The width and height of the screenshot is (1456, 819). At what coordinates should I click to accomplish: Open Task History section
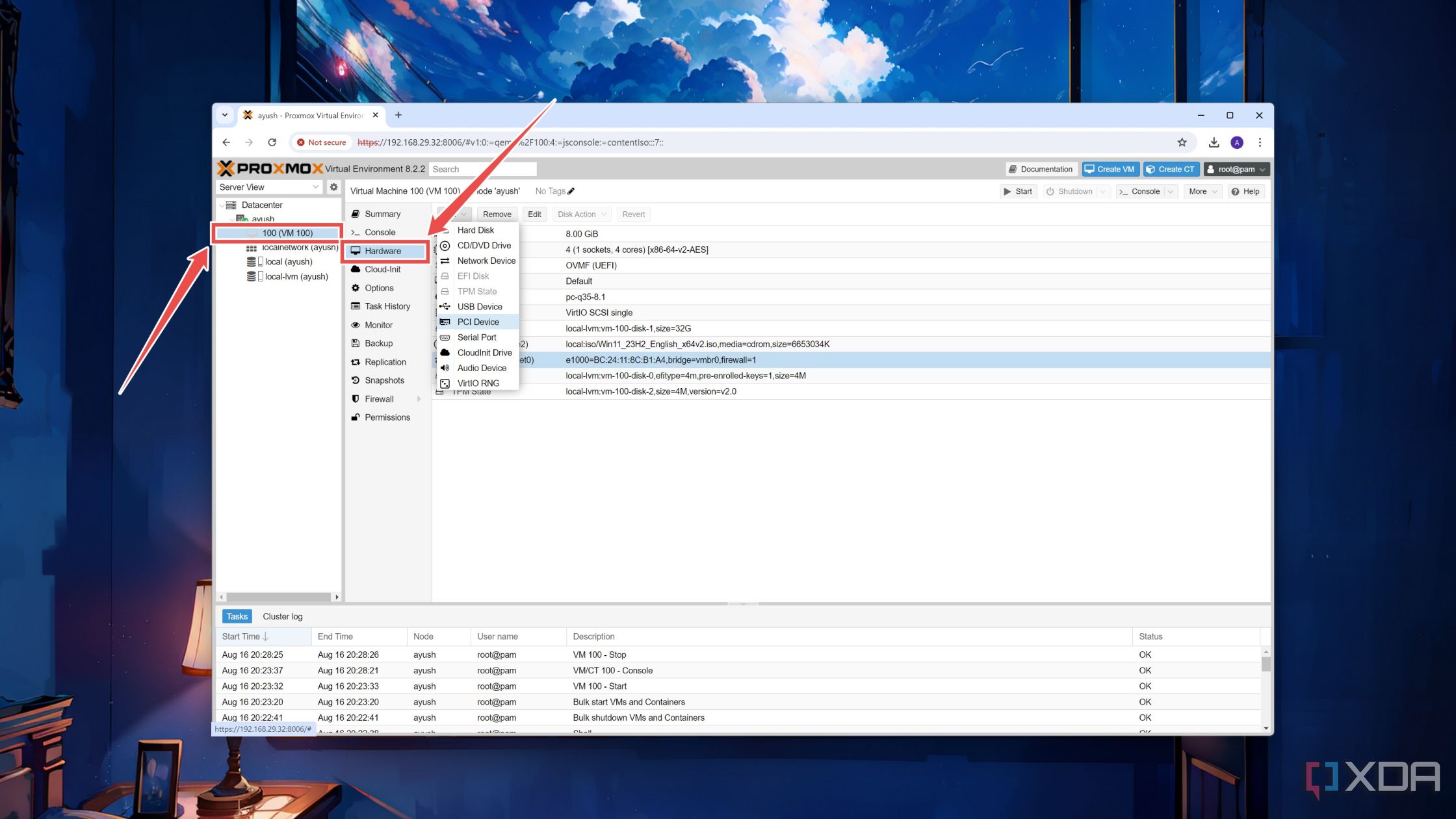[387, 306]
